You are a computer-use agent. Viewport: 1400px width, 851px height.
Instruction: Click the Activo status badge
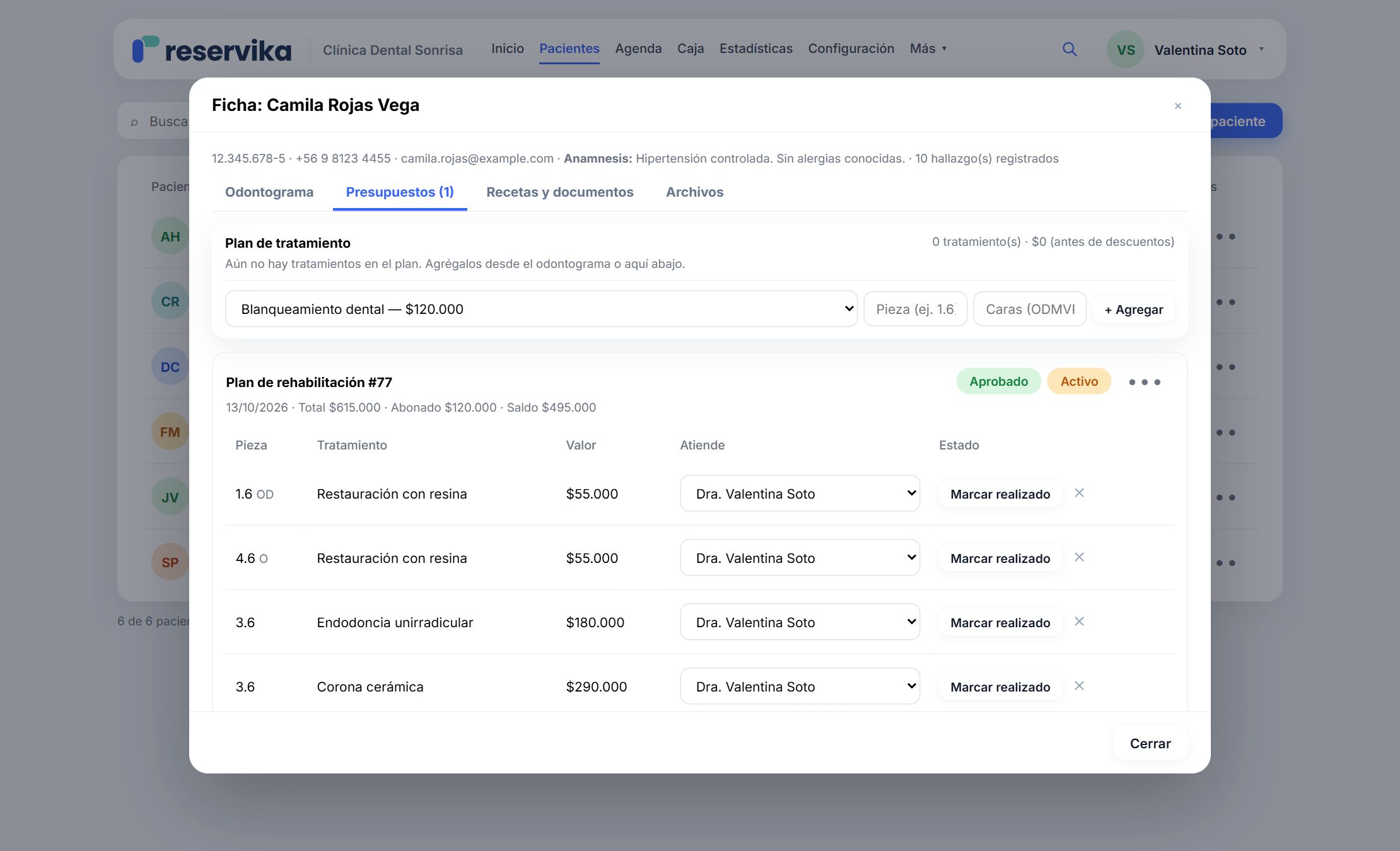(x=1079, y=381)
